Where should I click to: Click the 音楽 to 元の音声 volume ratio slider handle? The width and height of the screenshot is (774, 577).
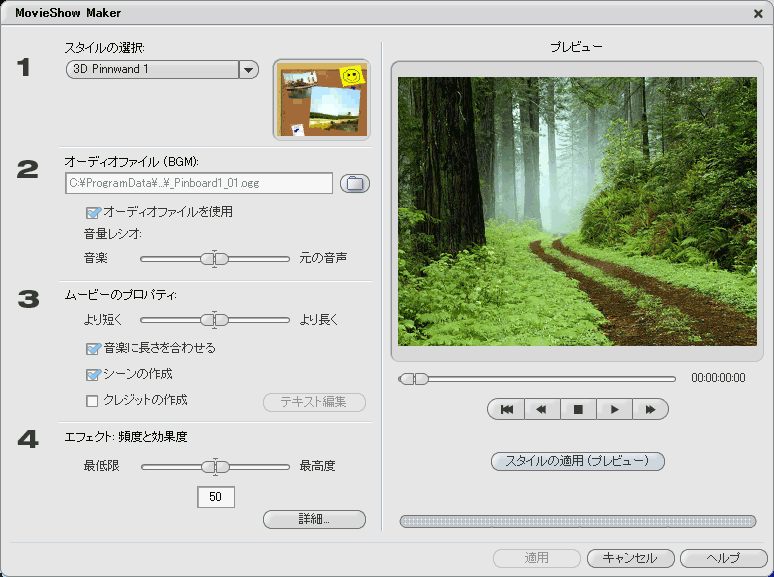click(x=215, y=259)
